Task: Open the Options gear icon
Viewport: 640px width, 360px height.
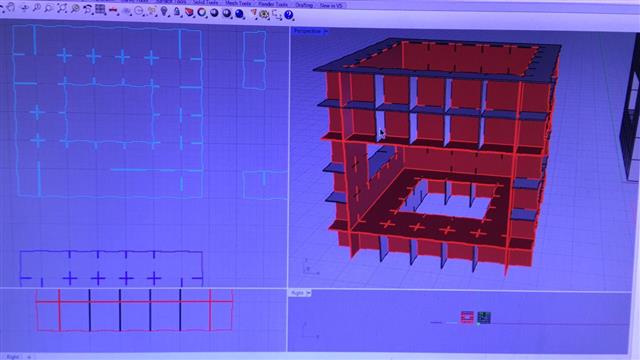Action: [x=264, y=14]
